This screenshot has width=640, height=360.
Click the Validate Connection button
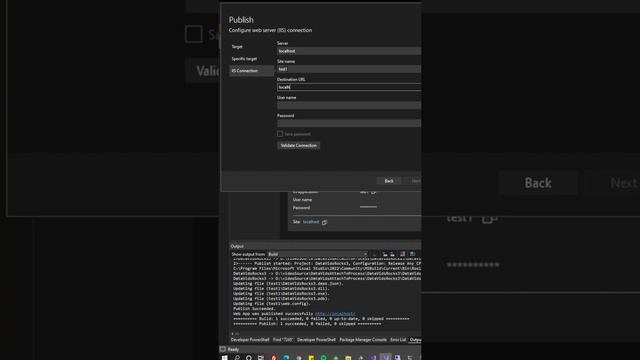point(298,145)
